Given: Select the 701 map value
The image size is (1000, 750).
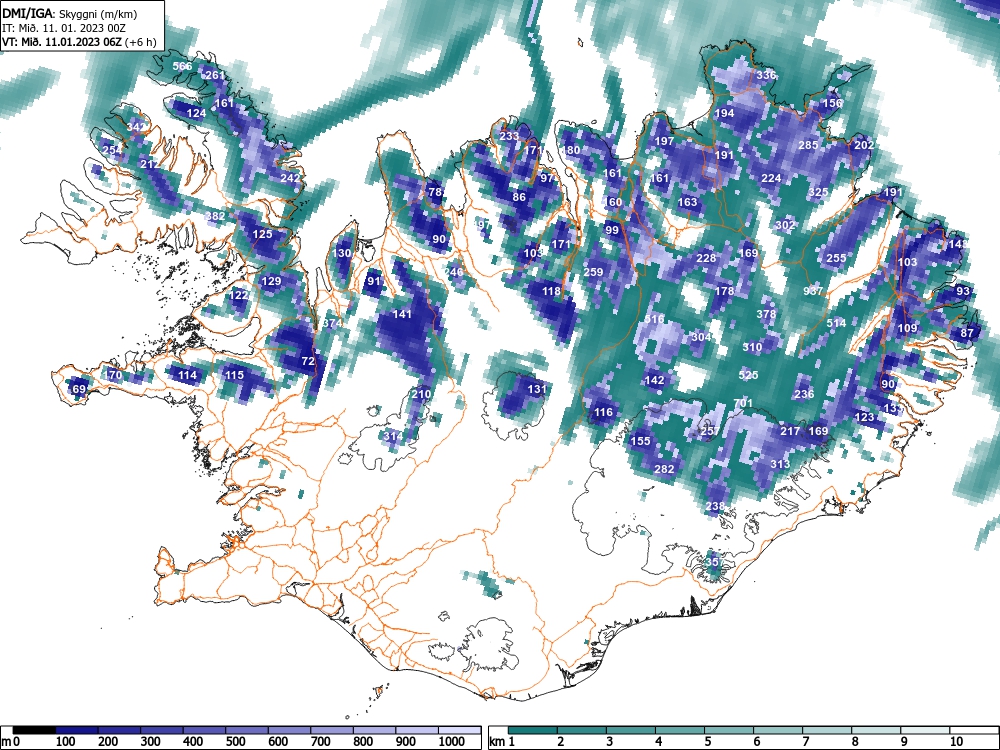Looking at the screenshot, I should click(x=743, y=403).
